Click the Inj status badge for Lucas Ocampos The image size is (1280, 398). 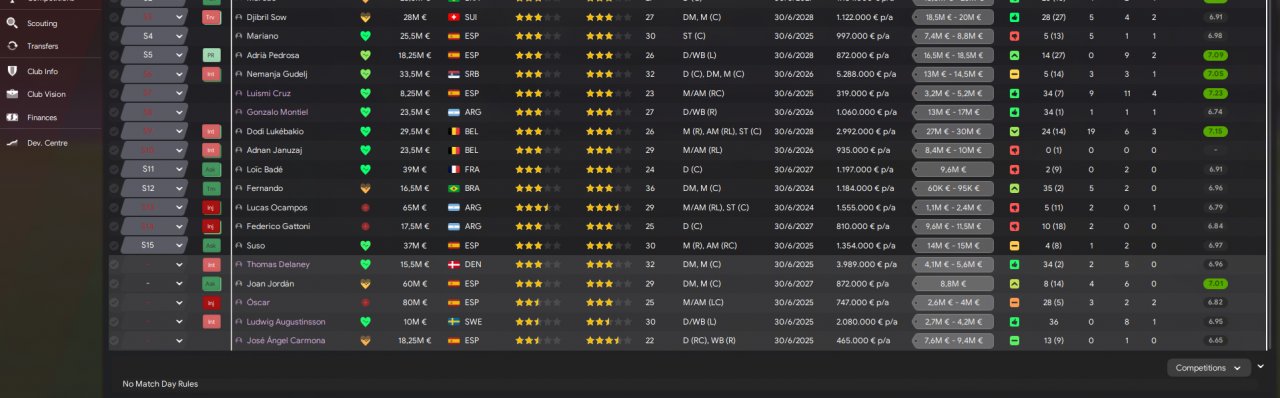click(211, 207)
